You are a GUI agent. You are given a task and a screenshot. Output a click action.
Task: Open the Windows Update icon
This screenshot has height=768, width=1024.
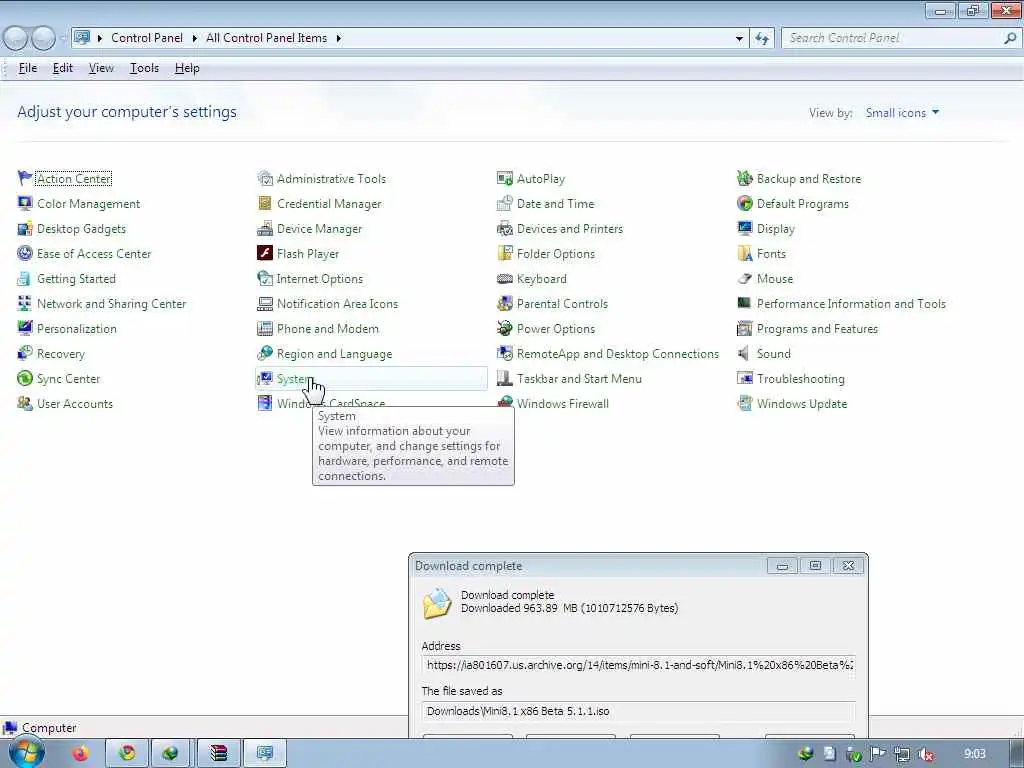coord(744,404)
